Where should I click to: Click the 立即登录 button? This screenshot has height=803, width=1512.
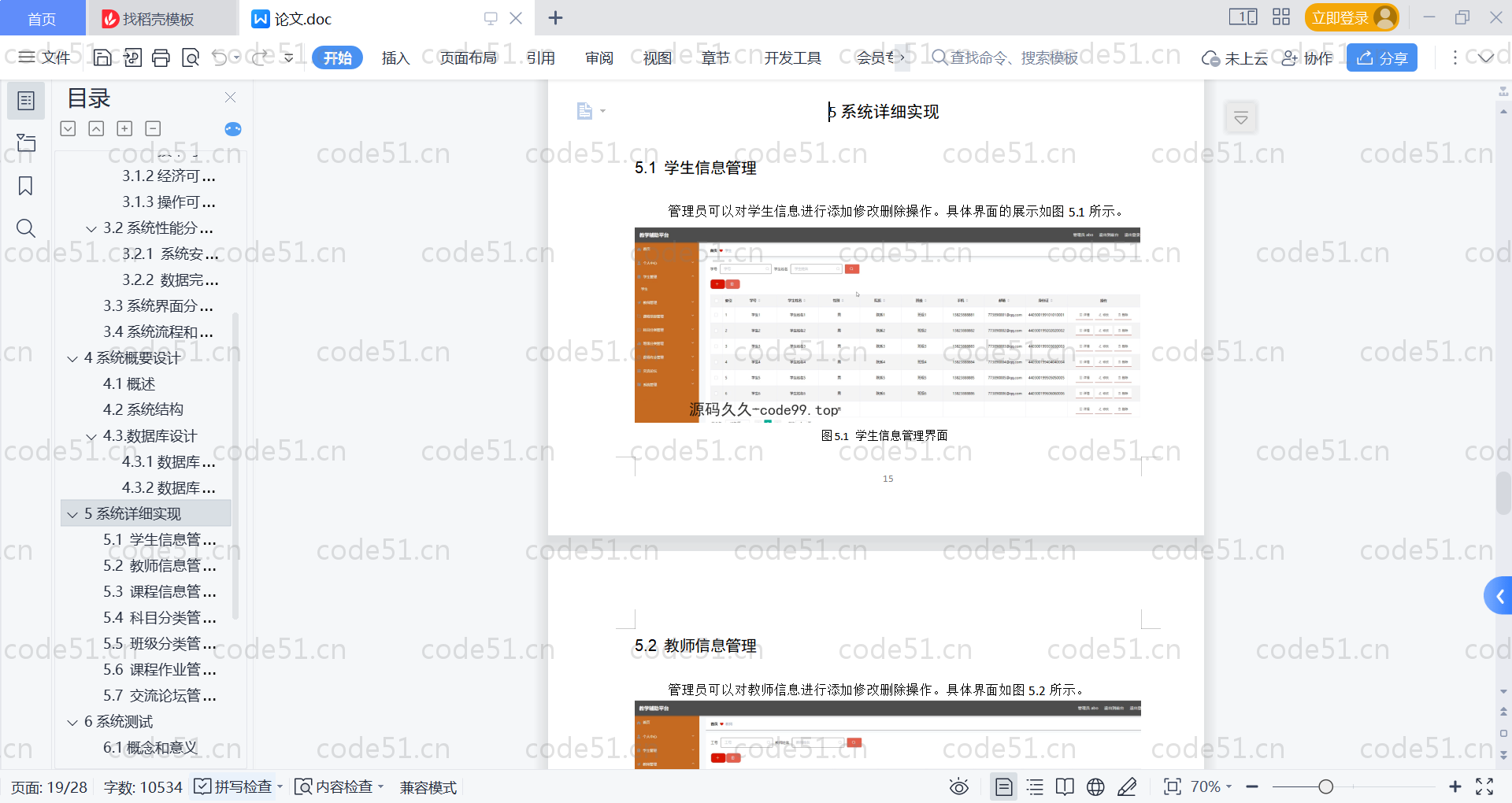point(1351,17)
